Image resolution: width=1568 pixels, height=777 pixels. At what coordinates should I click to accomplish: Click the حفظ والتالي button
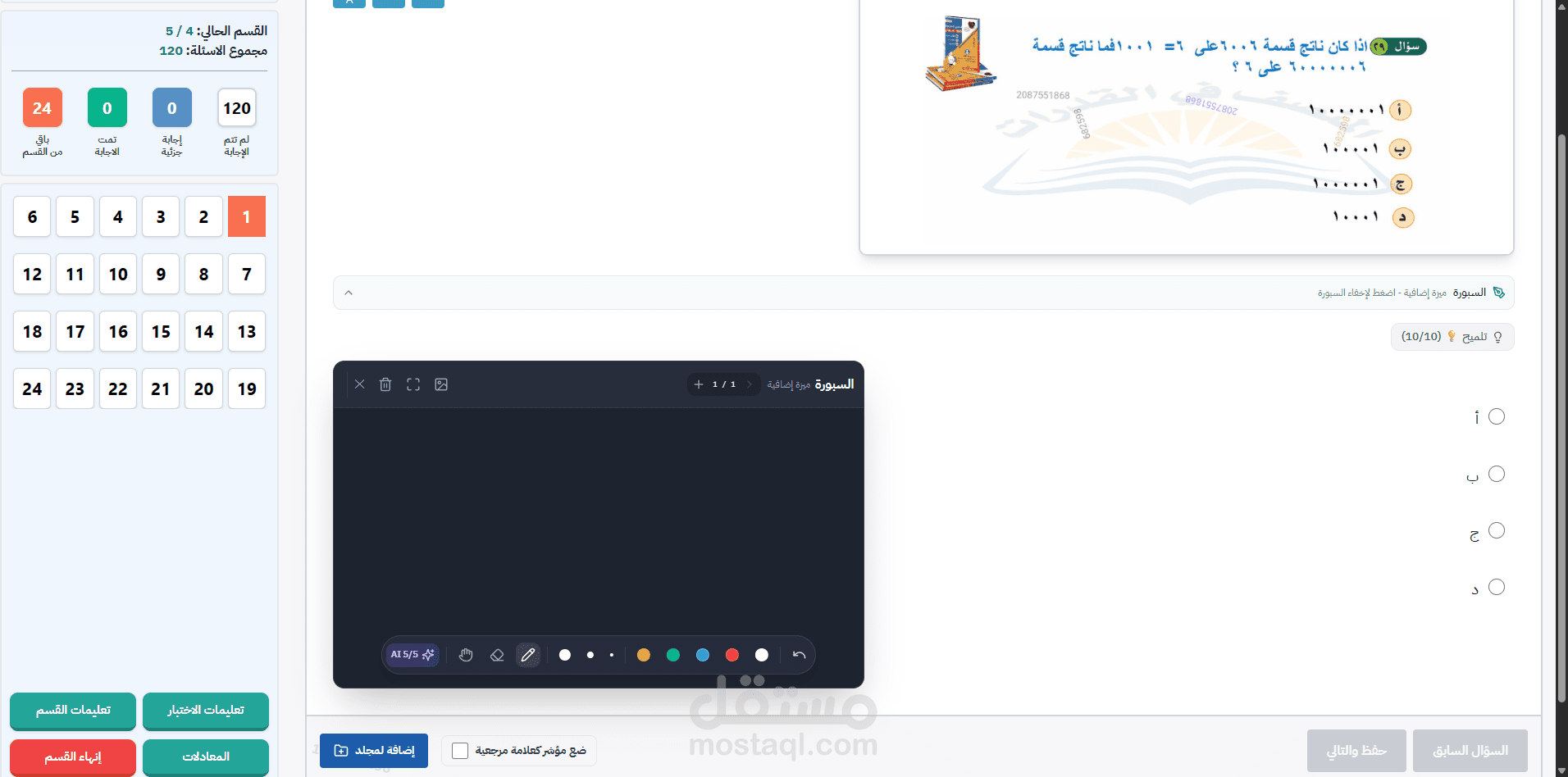[x=1356, y=751]
